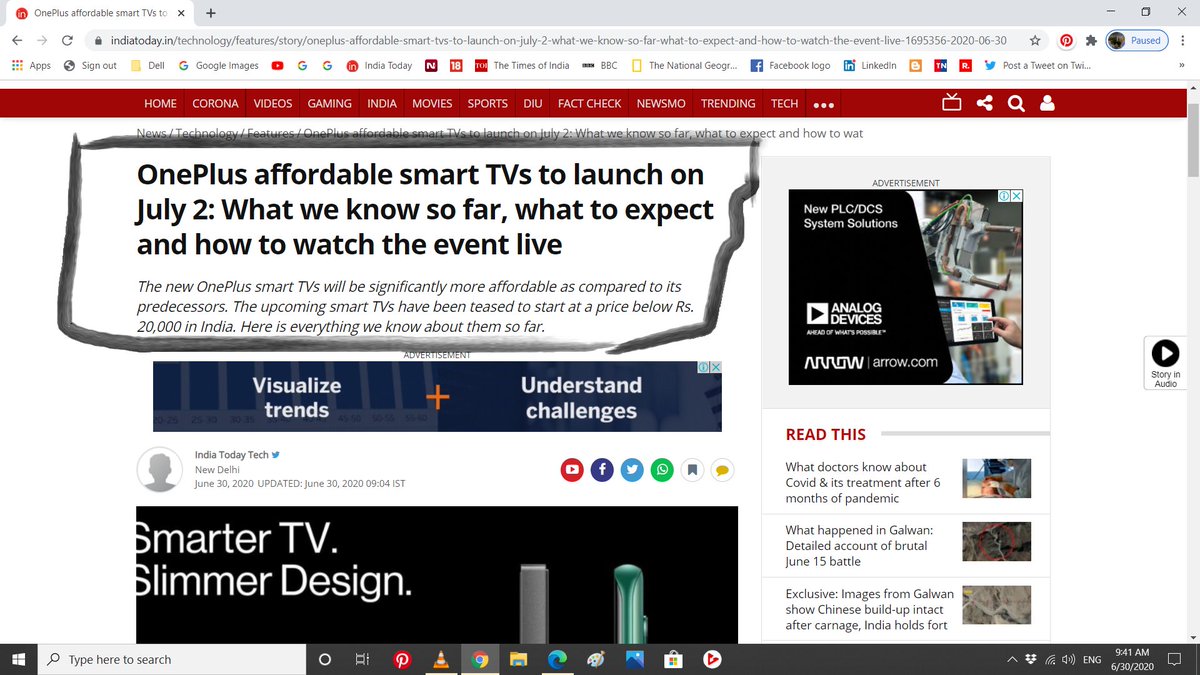
Task: Toggle the address bar bookmark star
Action: (1035, 40)
